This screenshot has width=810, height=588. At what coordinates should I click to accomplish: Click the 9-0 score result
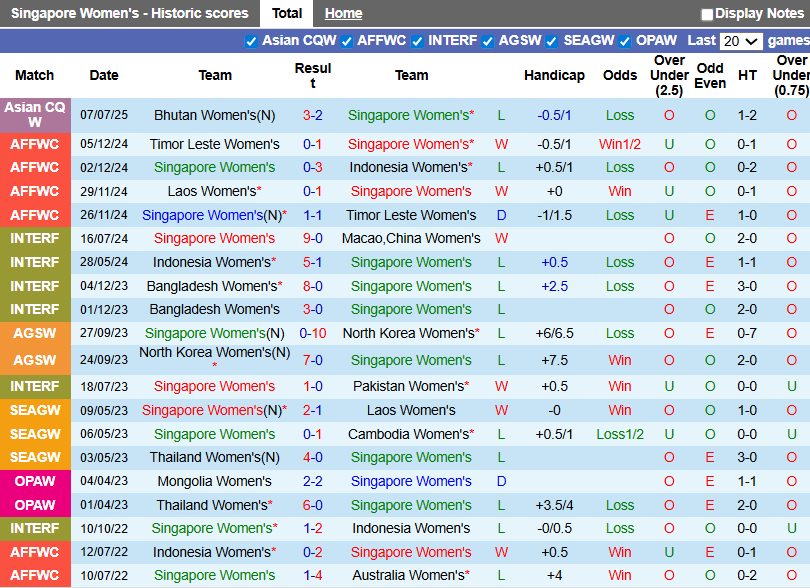pyautogui.click(x=313, y=238)
